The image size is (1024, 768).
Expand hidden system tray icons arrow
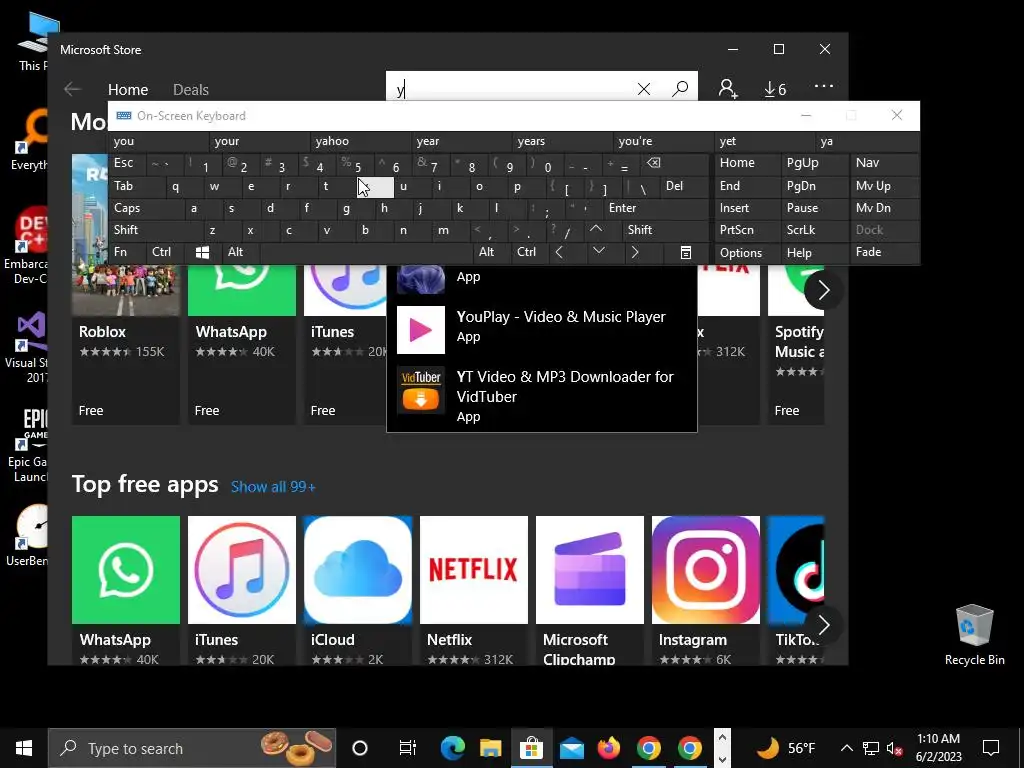point(846,748)
